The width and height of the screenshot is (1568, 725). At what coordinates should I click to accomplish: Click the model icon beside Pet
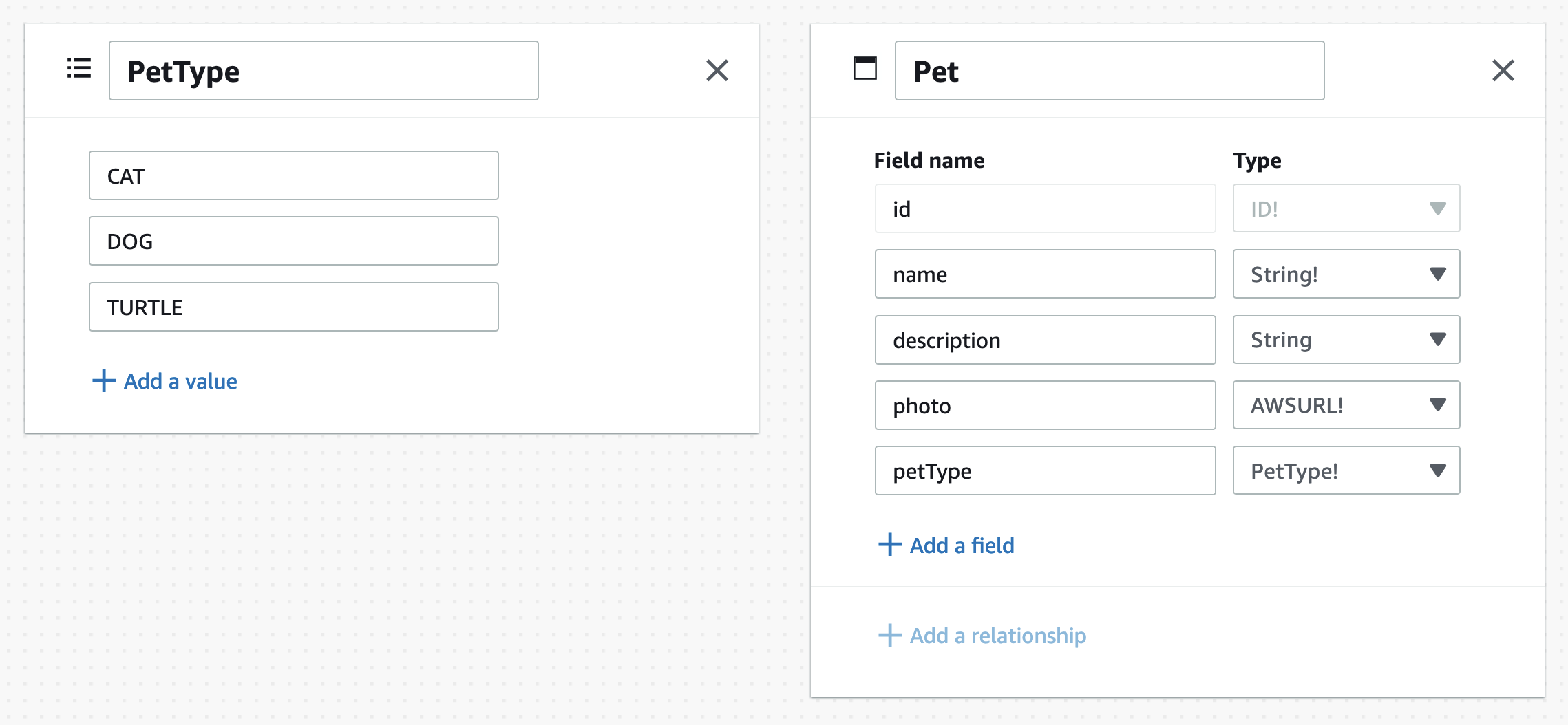[865, 69]
